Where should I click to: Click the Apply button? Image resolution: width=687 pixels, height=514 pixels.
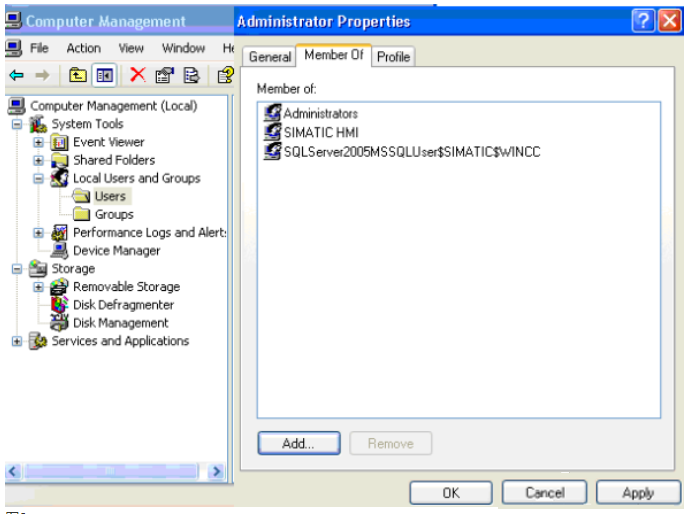tap(638, 493)
